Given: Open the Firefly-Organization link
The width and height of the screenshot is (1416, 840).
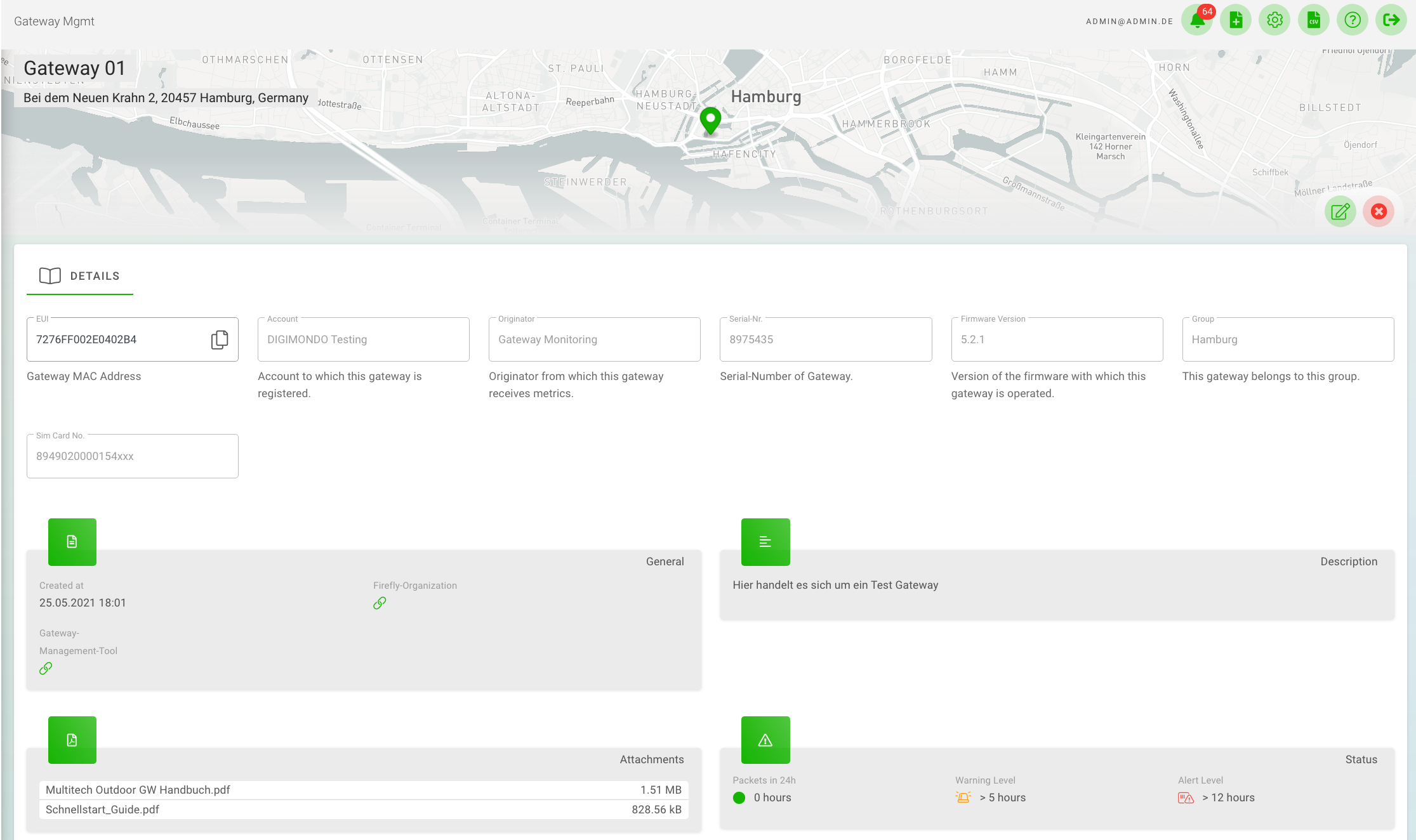Looking at the screenshot, I should (x=379, y=602).
